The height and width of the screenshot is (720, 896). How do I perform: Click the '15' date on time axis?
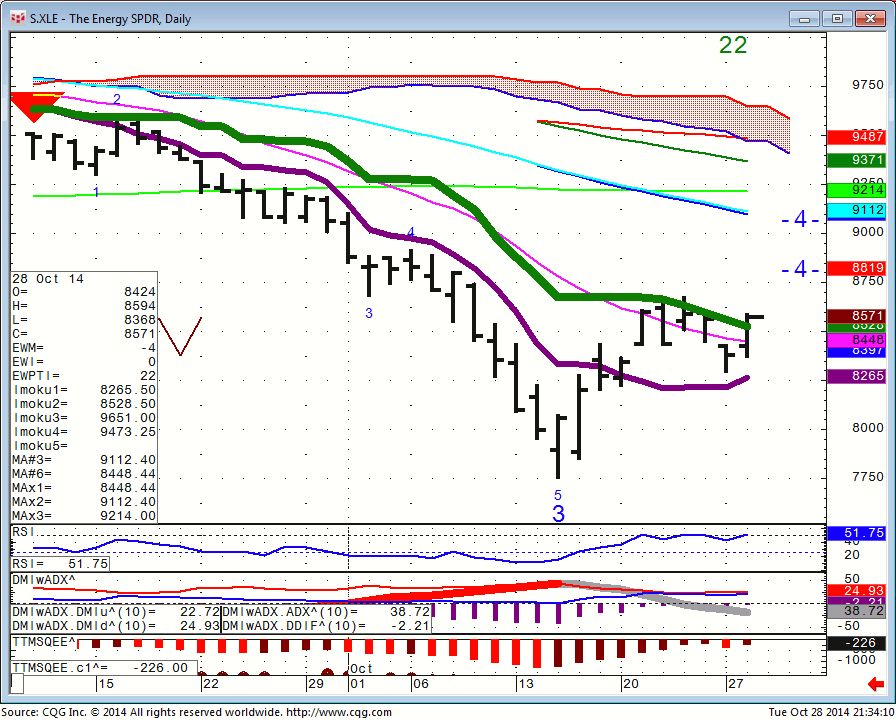tap(106, 683)
